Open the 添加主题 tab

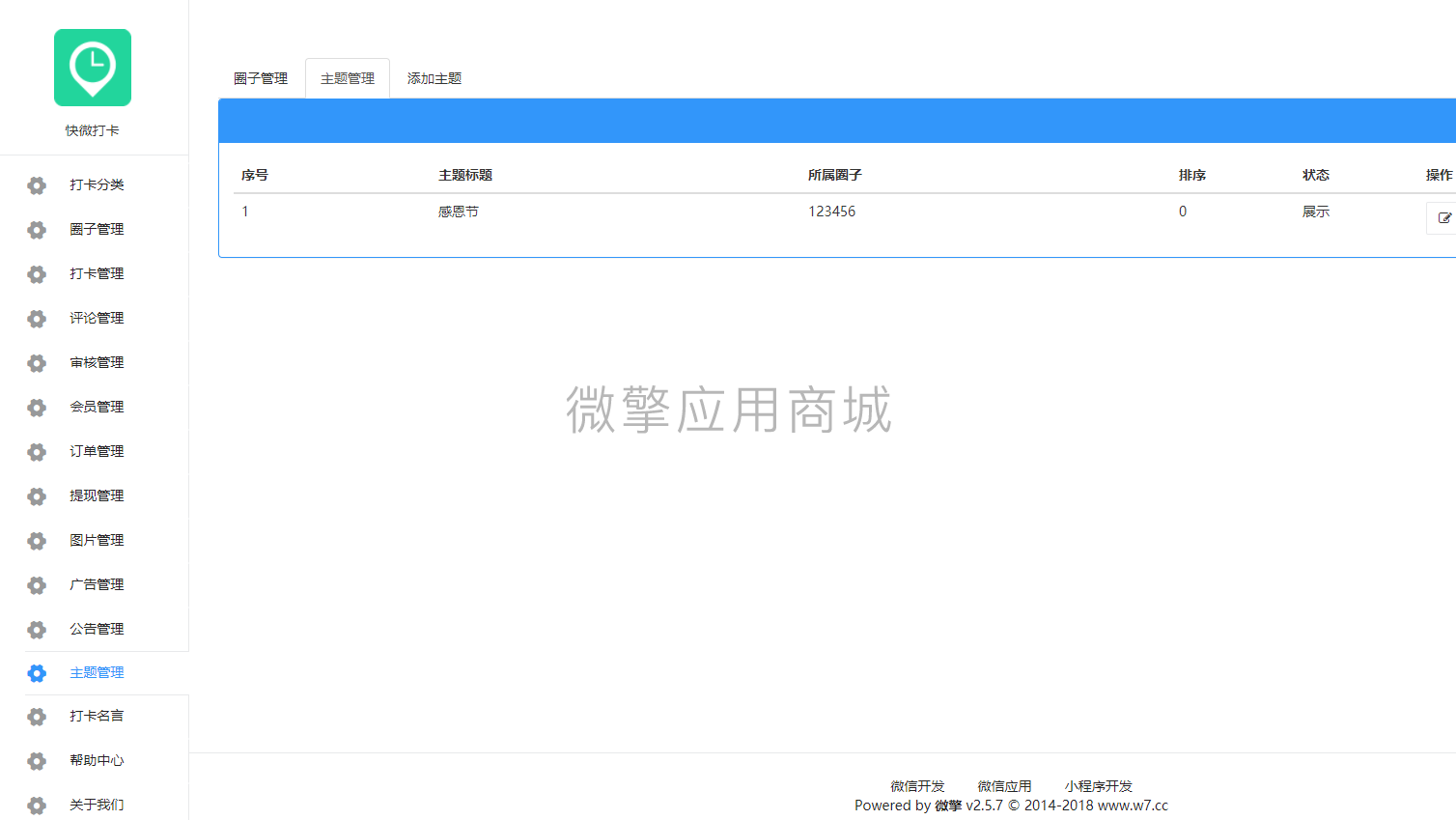(434, 78)
